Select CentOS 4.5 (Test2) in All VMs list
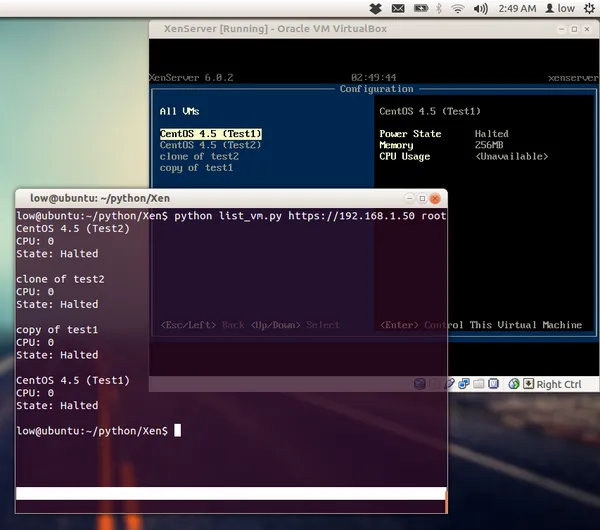 click(210, 145)
